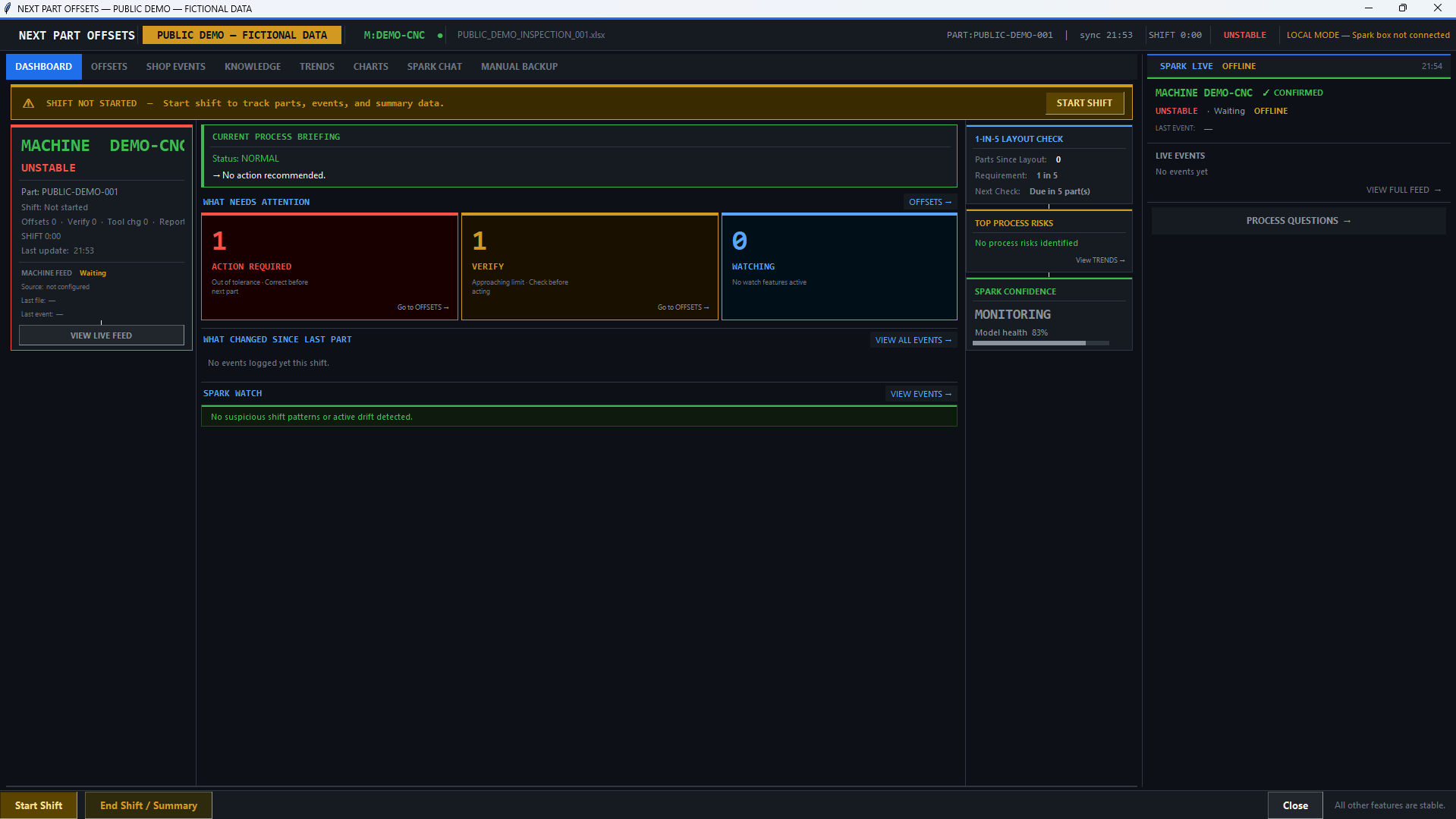Screen dimensions: 1456x819
Task: Click No suspicious shift patterns message
Action: pyautogui.click(x=312, y=417)
